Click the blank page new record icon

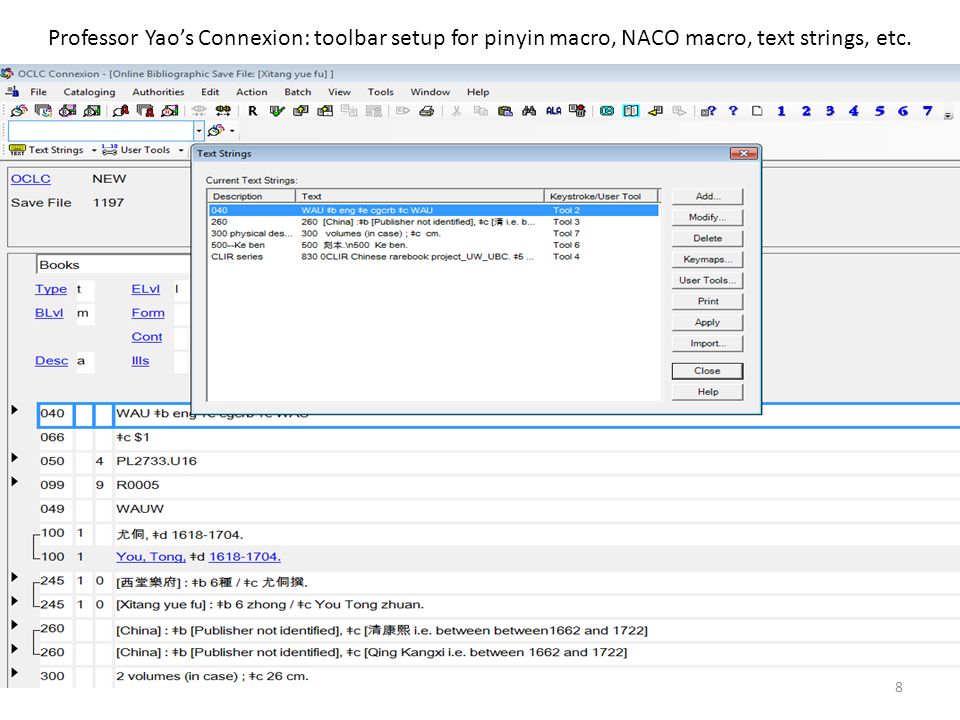(x=757, y=111)
